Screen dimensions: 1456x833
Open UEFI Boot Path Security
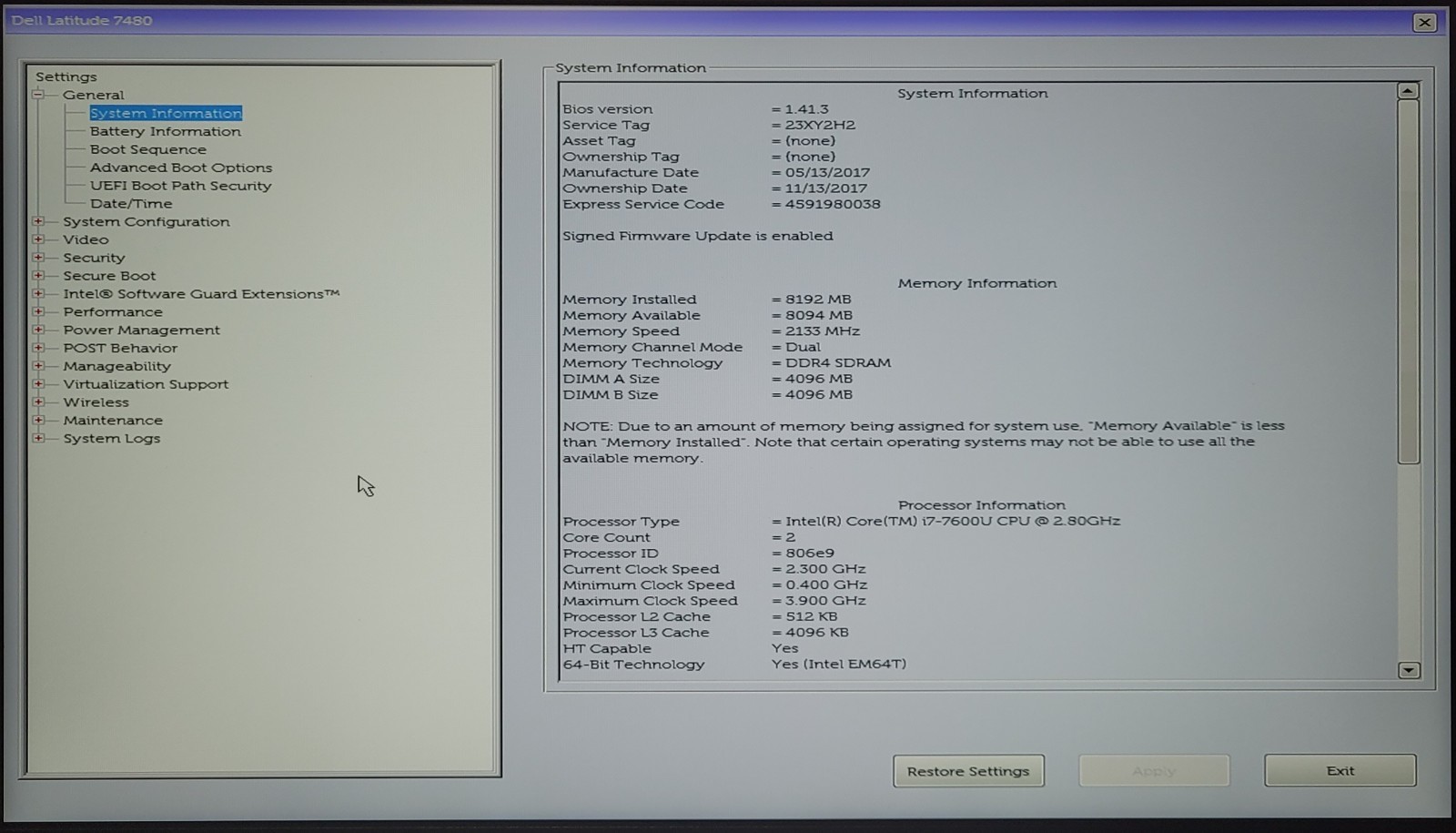tap(181, 186)
